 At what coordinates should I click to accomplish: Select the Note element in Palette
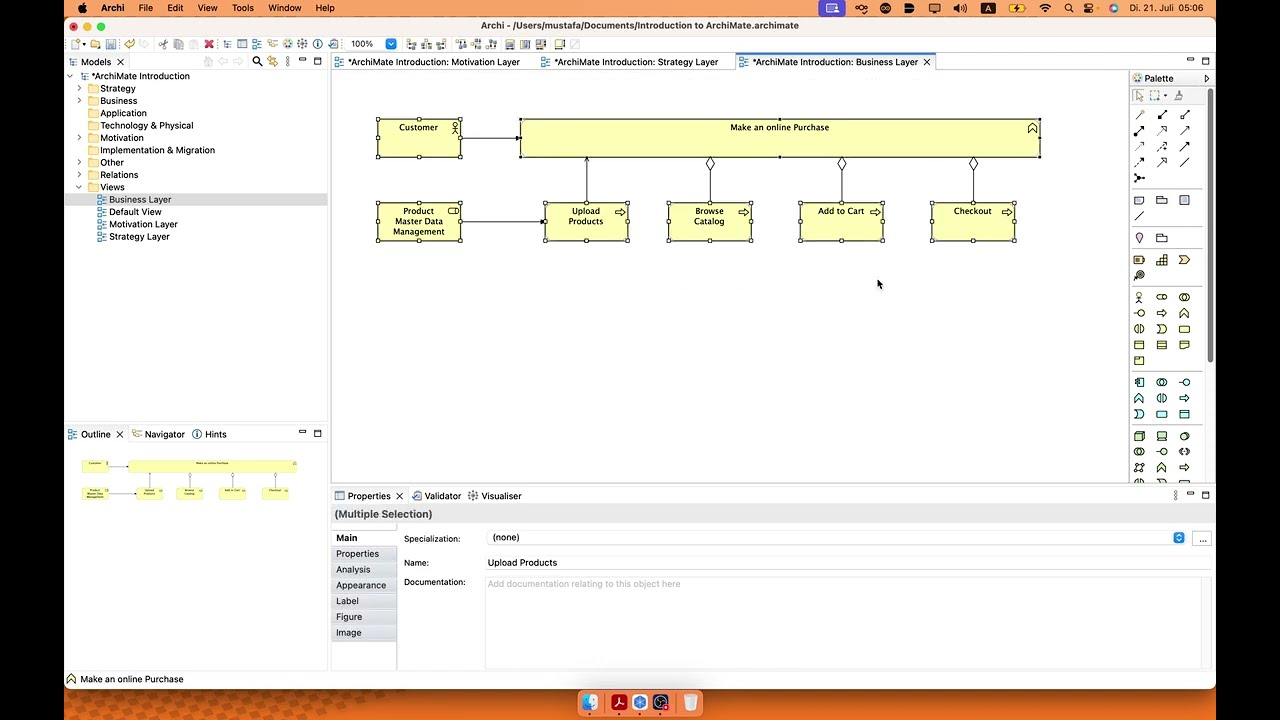click(x=1139, y=200)
